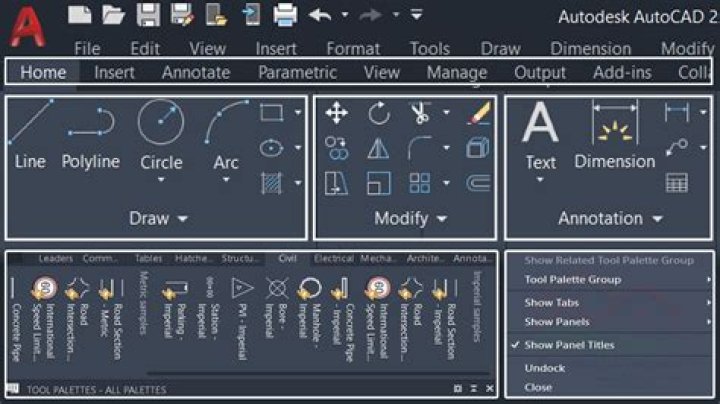Click the Open folder icon in quick access toolbar

tap(113, 15)
